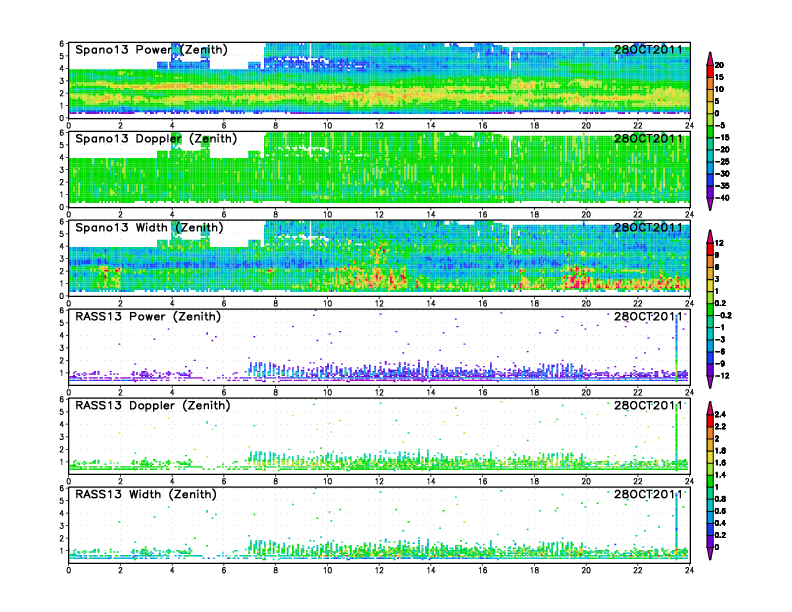Click height tick 3 on RASS13 Width y-axis

tap(62, 526)
